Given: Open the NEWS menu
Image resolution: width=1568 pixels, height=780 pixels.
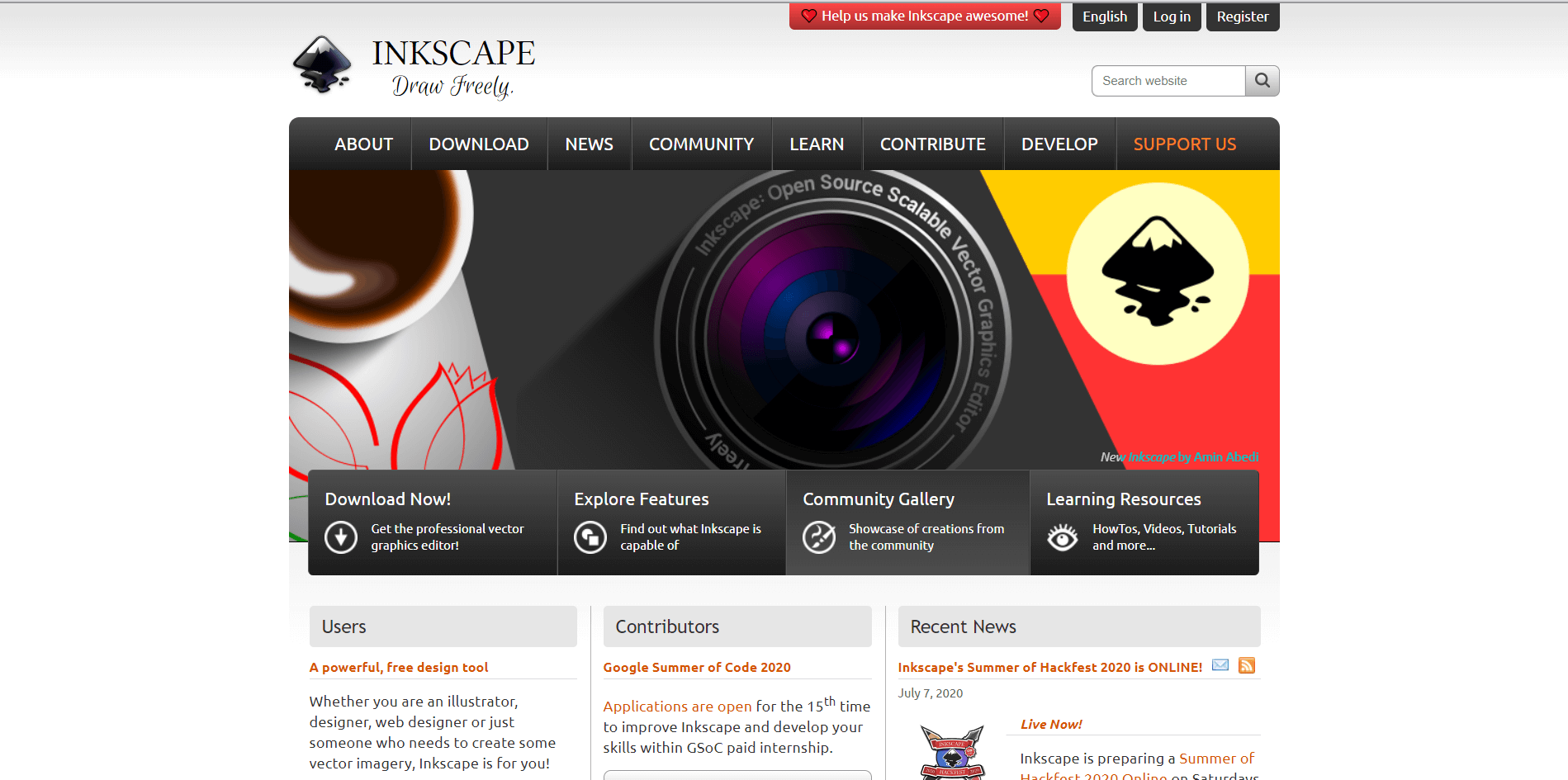Looking at the screenshot, I should (590, 144).
